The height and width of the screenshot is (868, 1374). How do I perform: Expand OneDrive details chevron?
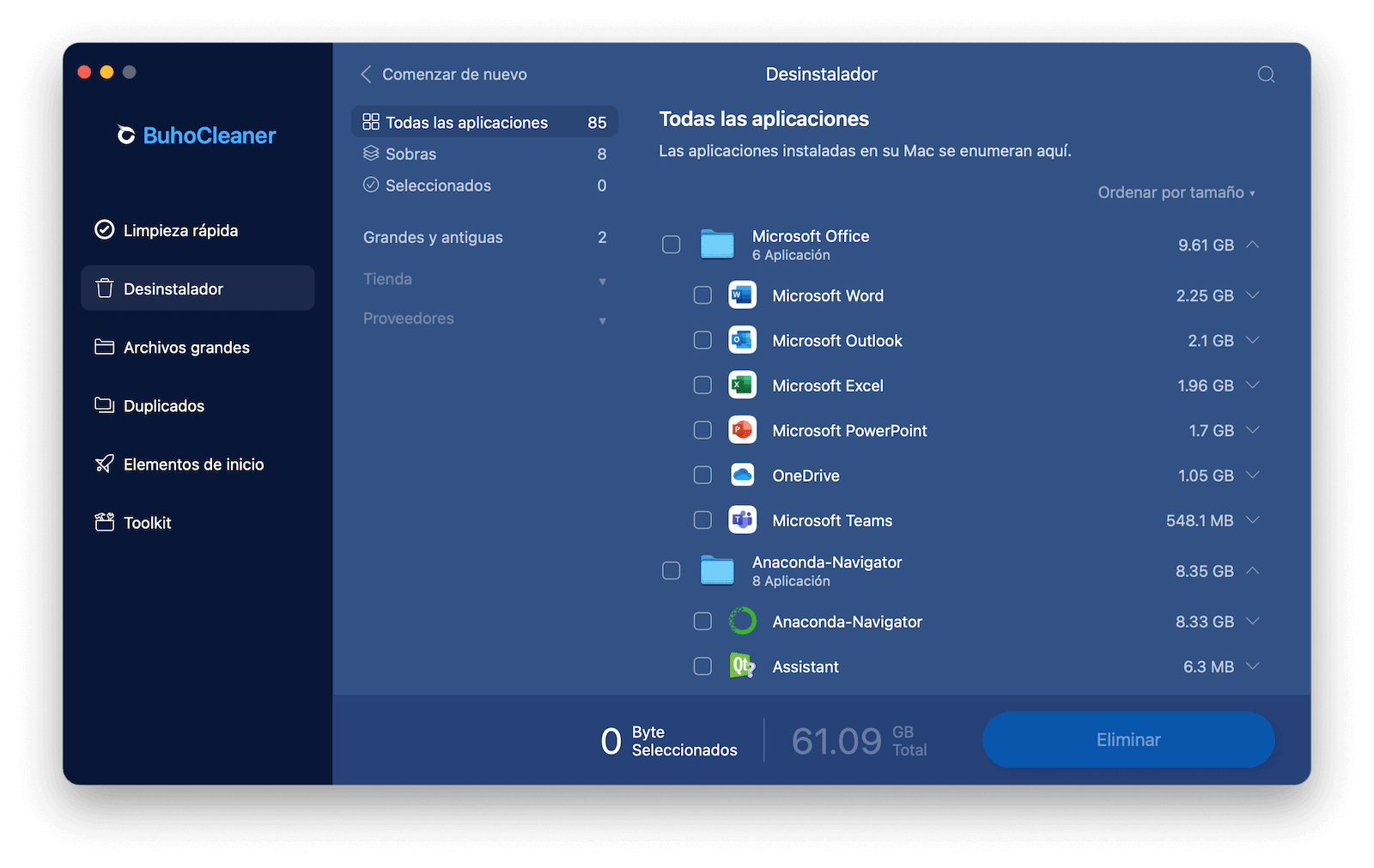1253,475
